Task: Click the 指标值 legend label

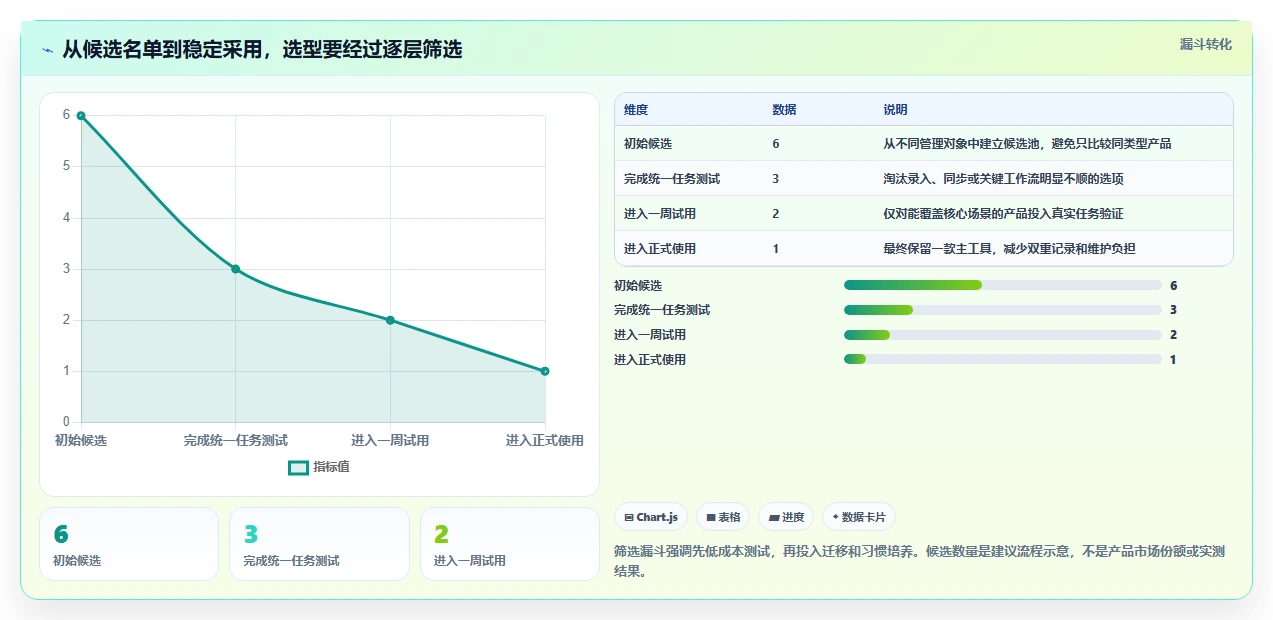Action: [331, 467]
